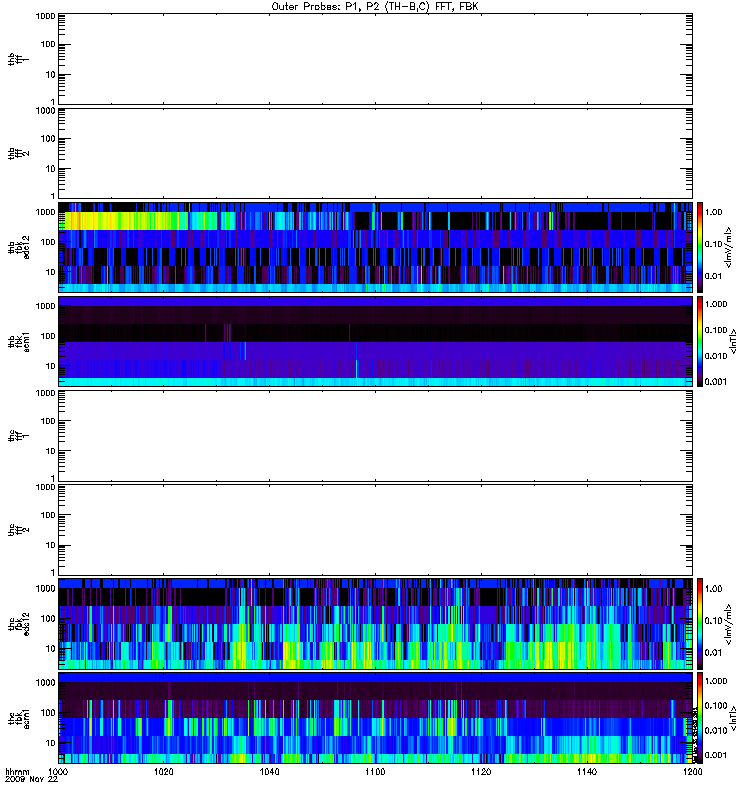The height and width of the screenshot is (800, 750).
Task: Click the empty thc fff 2 plot area
Action: click(375, 530)
